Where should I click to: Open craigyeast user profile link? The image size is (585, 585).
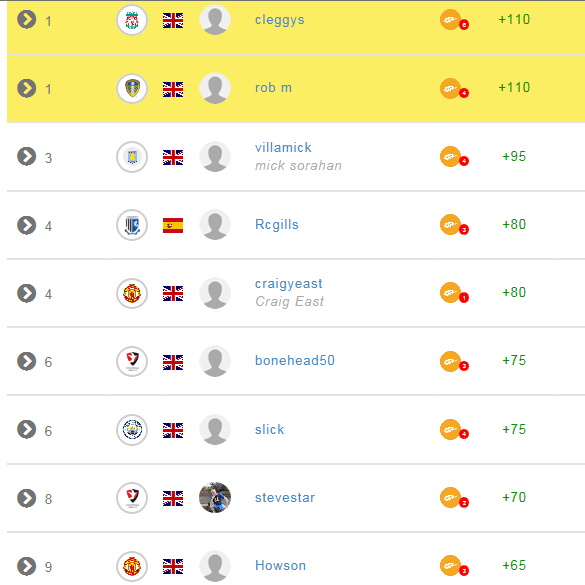click(288, 284)
